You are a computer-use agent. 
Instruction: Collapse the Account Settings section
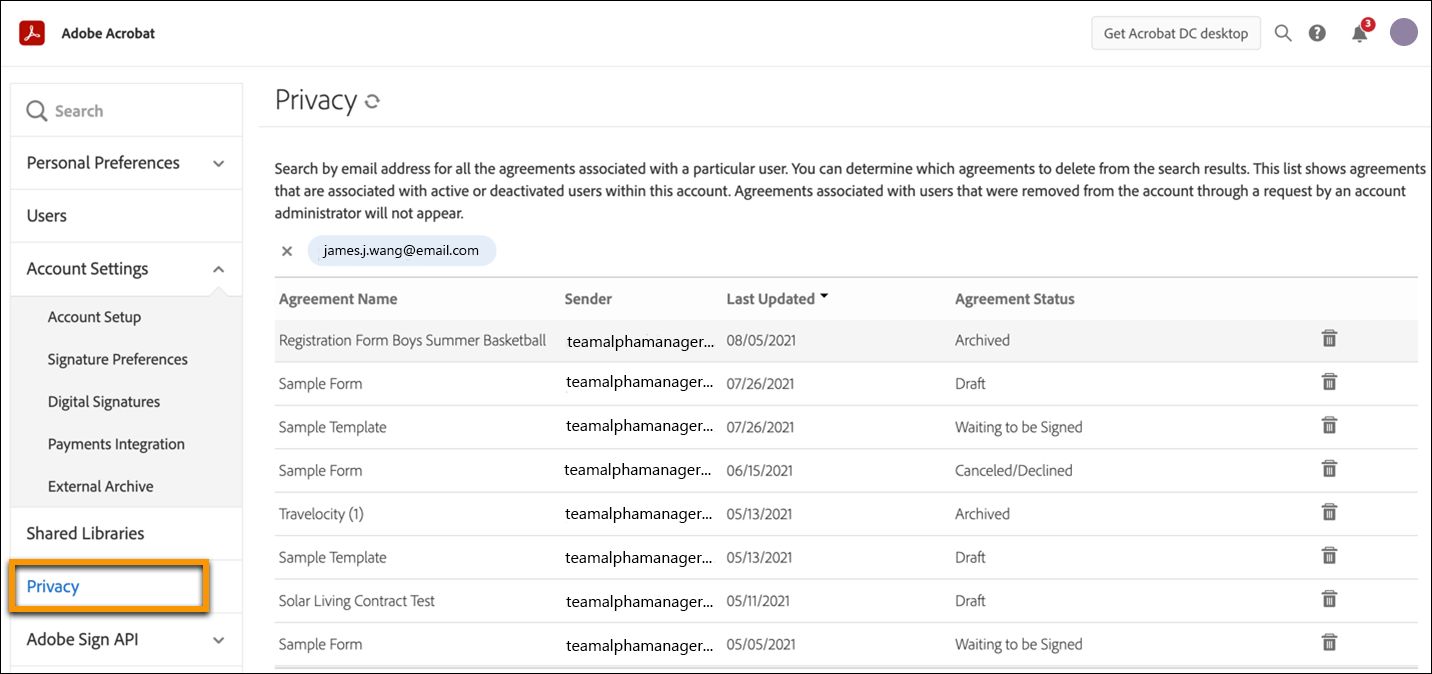tap(219, 269)
